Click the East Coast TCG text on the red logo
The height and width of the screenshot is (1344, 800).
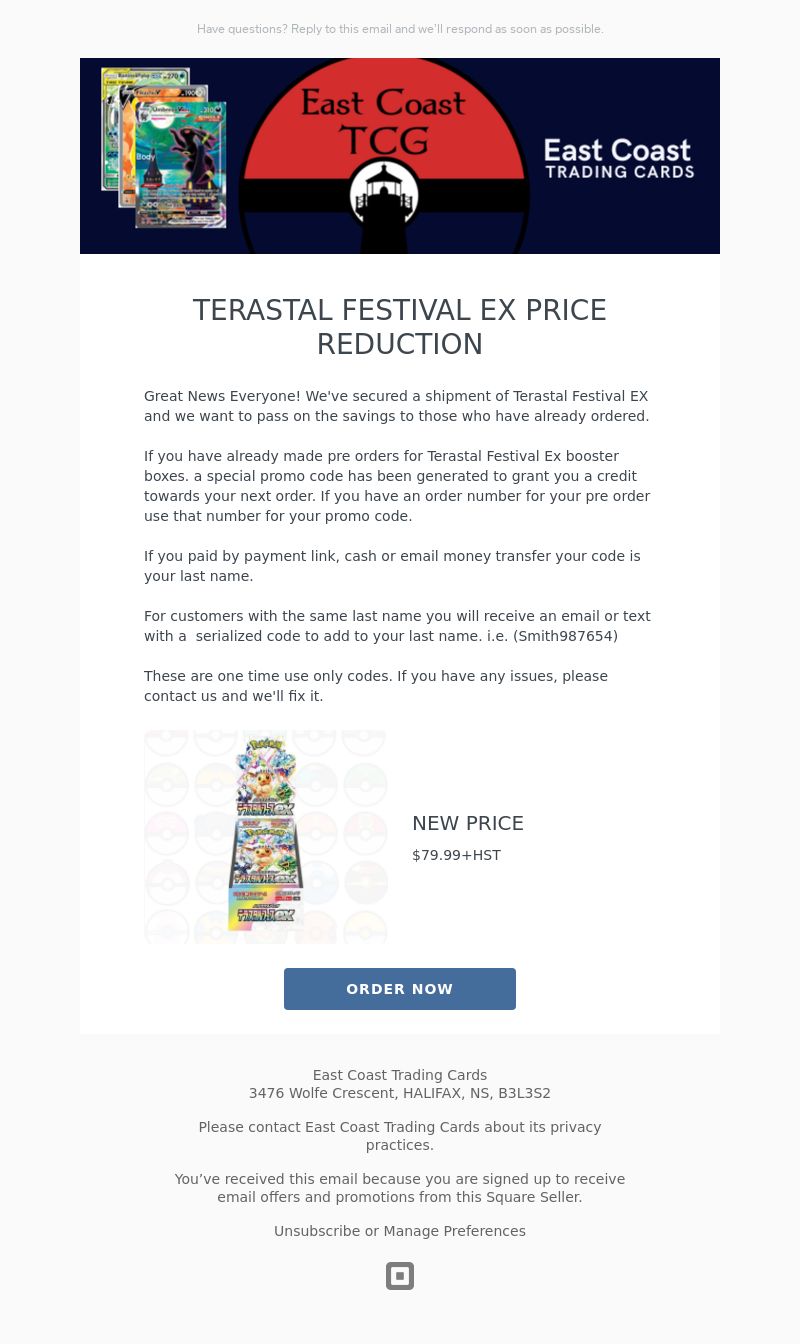point(384,120)
